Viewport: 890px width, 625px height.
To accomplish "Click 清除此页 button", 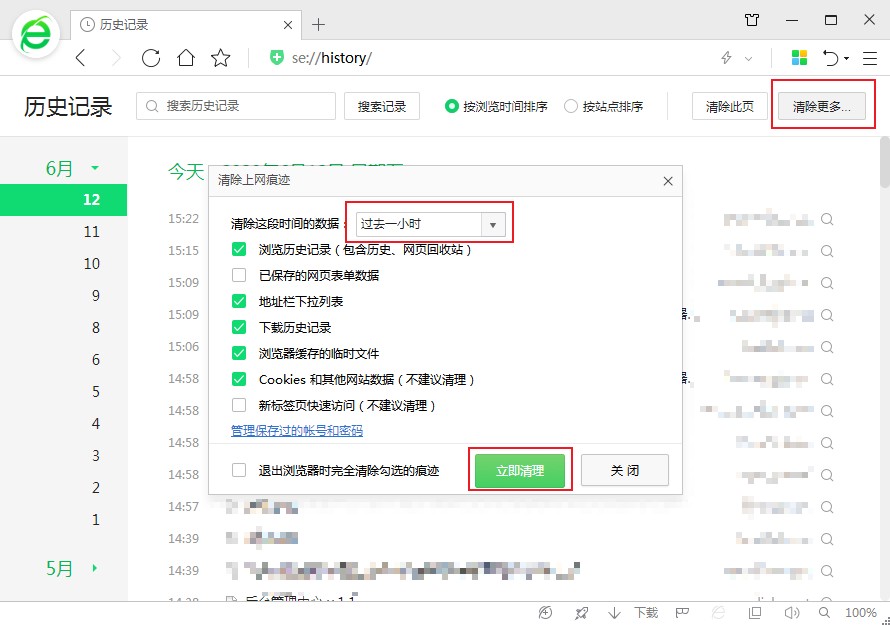I will (x=730, y=106).
